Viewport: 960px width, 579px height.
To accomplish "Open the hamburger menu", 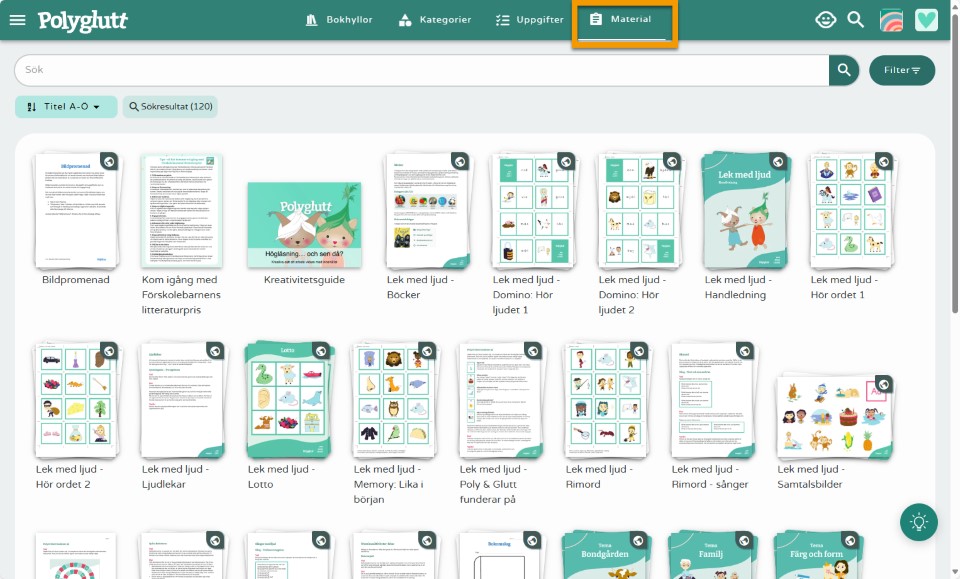I will point(17,20).
